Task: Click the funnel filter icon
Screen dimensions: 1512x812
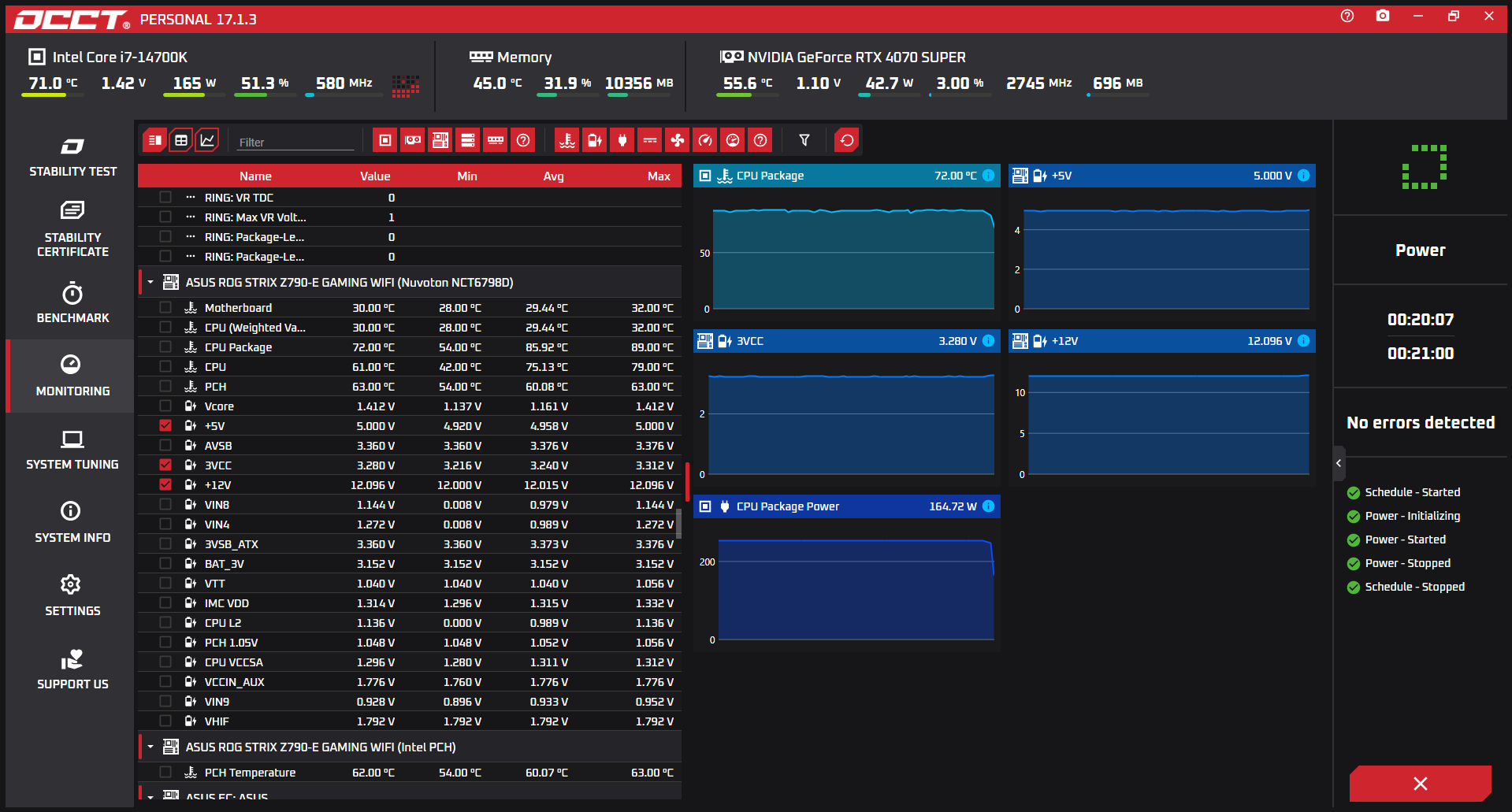Action: click(x=804, y=140)
